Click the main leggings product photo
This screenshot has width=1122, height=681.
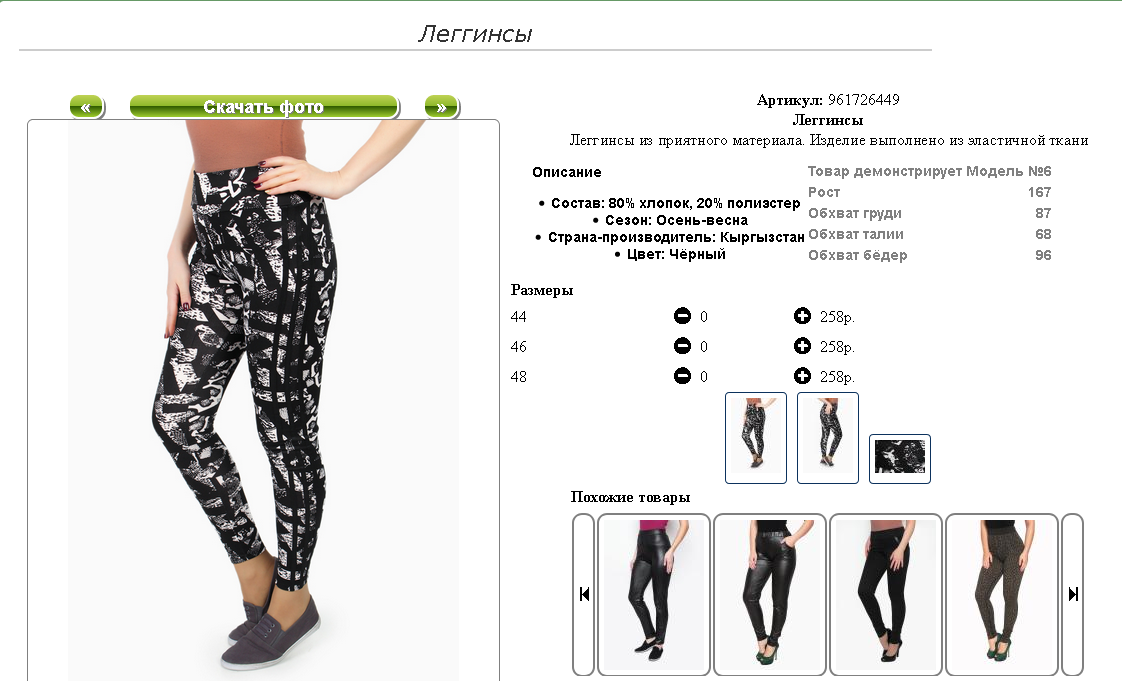[x=263, y=401]
